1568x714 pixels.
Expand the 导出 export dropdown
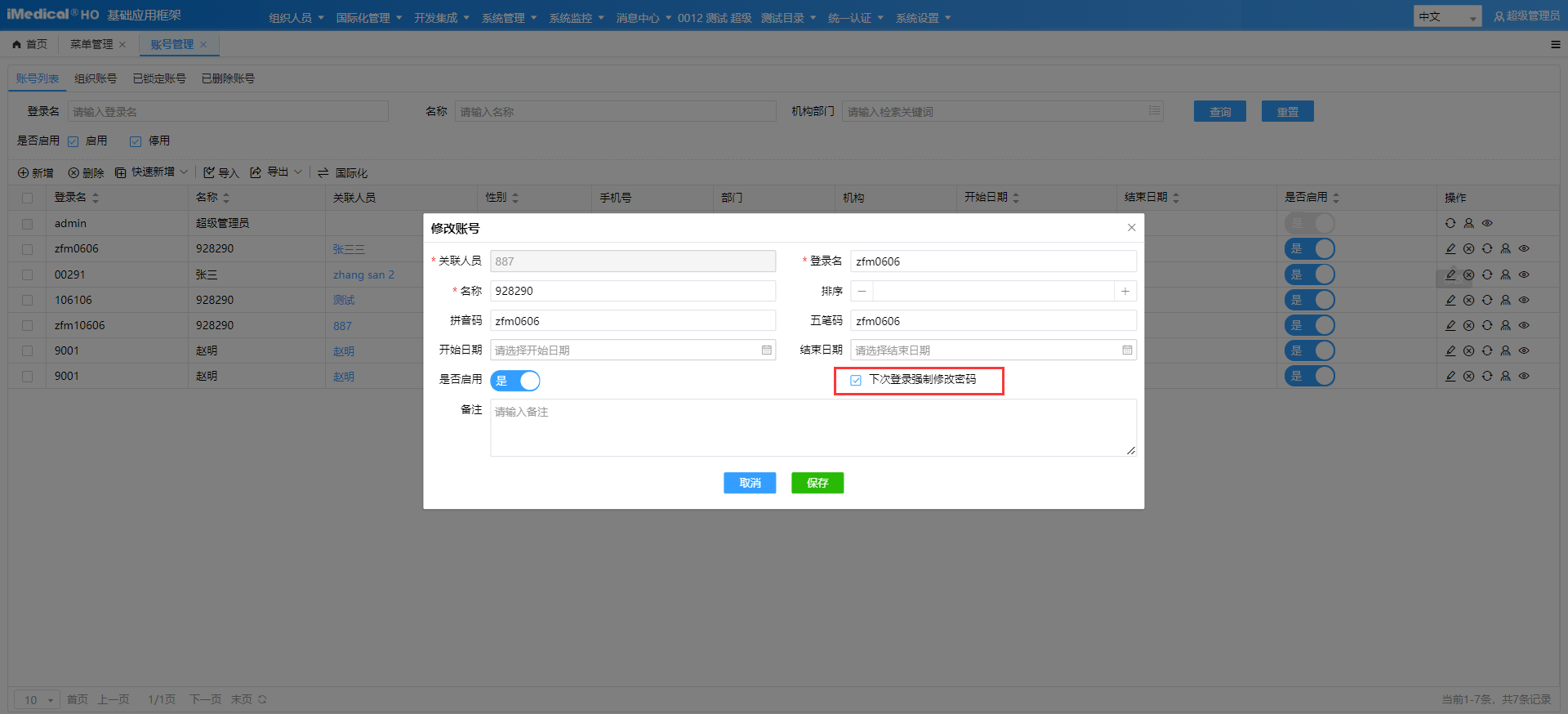pos(276,172)
